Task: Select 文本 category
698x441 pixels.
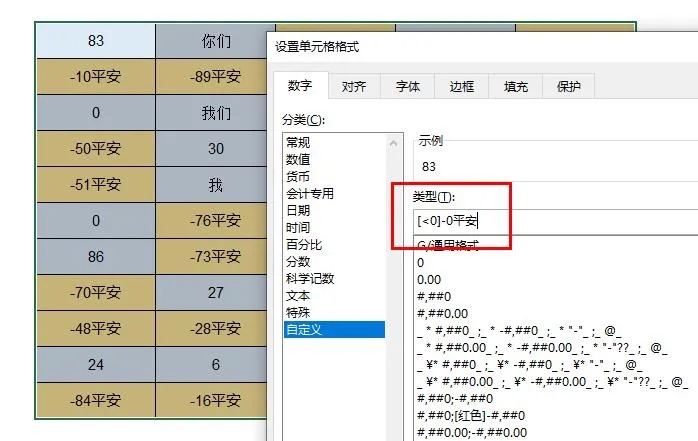Action: tap(298, 295)
